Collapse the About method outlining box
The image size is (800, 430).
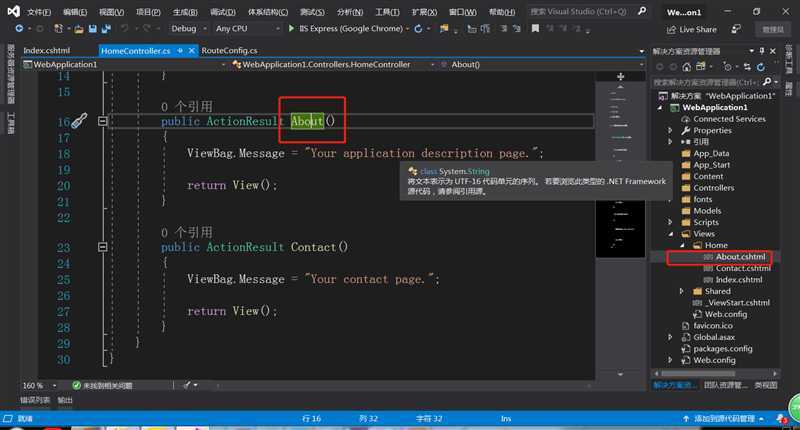point(103,121)
